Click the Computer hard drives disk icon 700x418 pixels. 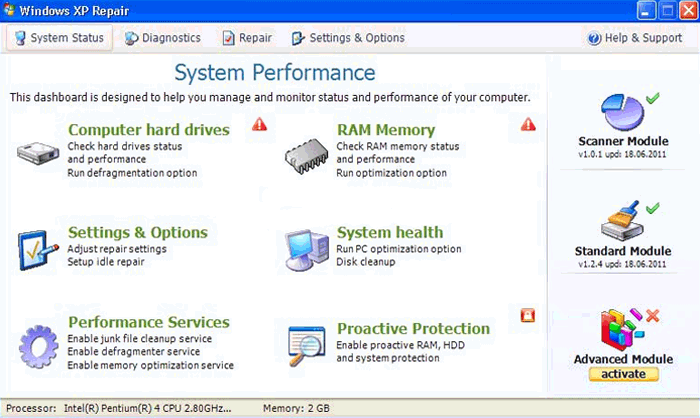[x=39, y=151]
